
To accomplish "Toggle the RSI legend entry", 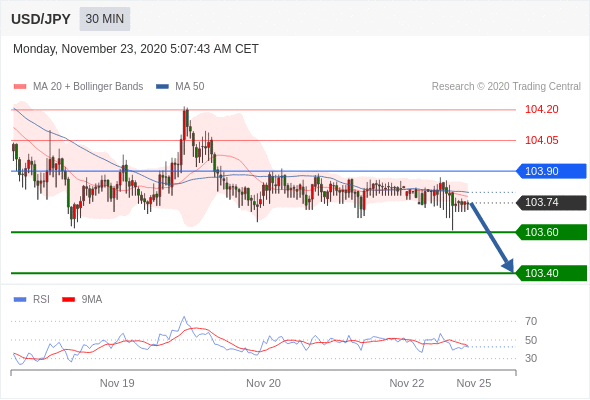I will (x=32, y=300).
